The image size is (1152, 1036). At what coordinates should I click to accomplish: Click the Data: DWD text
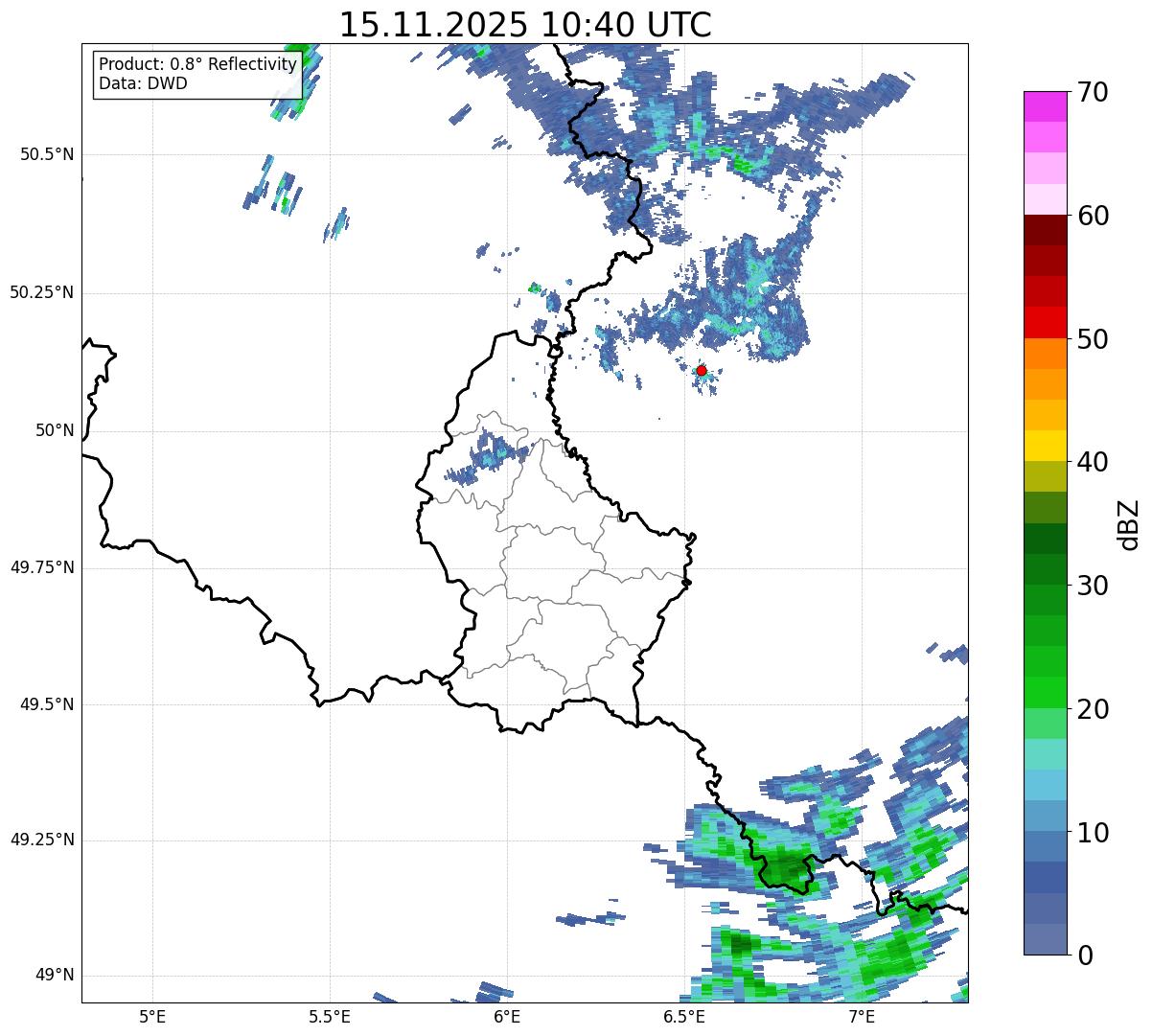click(x=143, y=83)
